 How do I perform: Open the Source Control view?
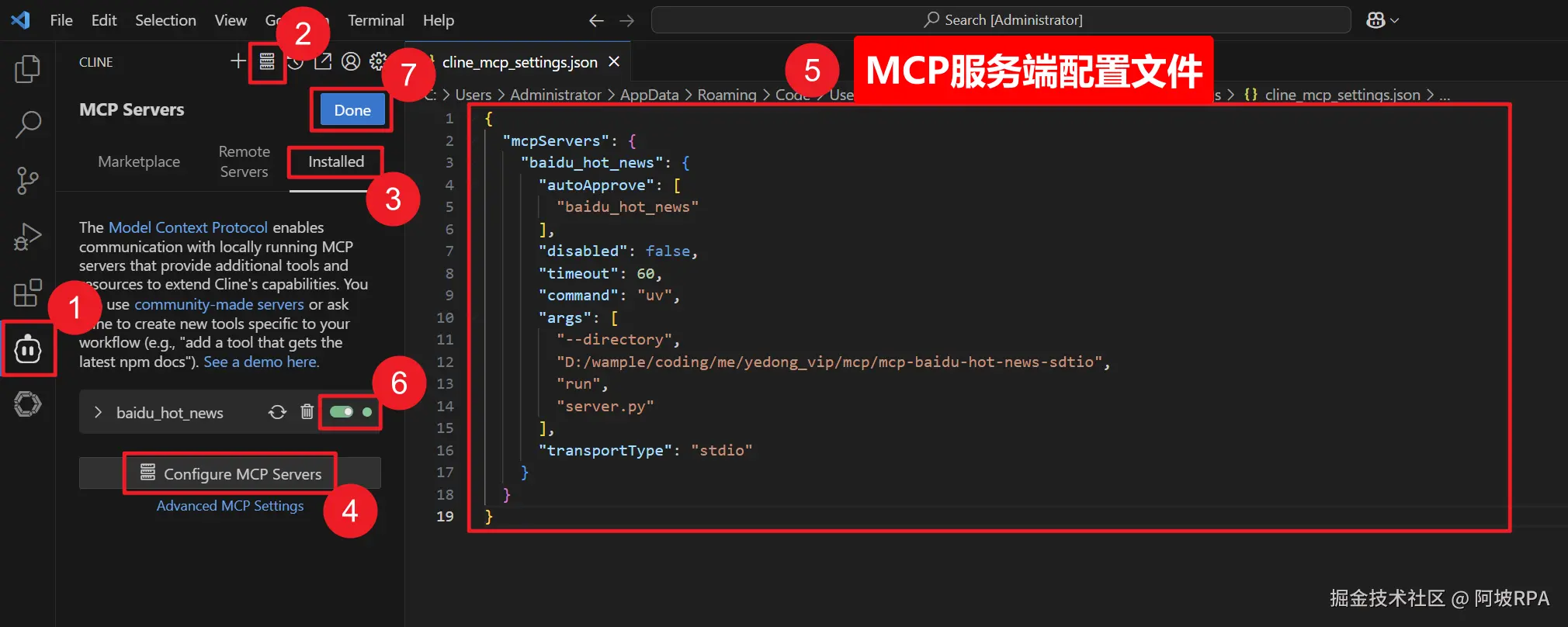[27, 180]
